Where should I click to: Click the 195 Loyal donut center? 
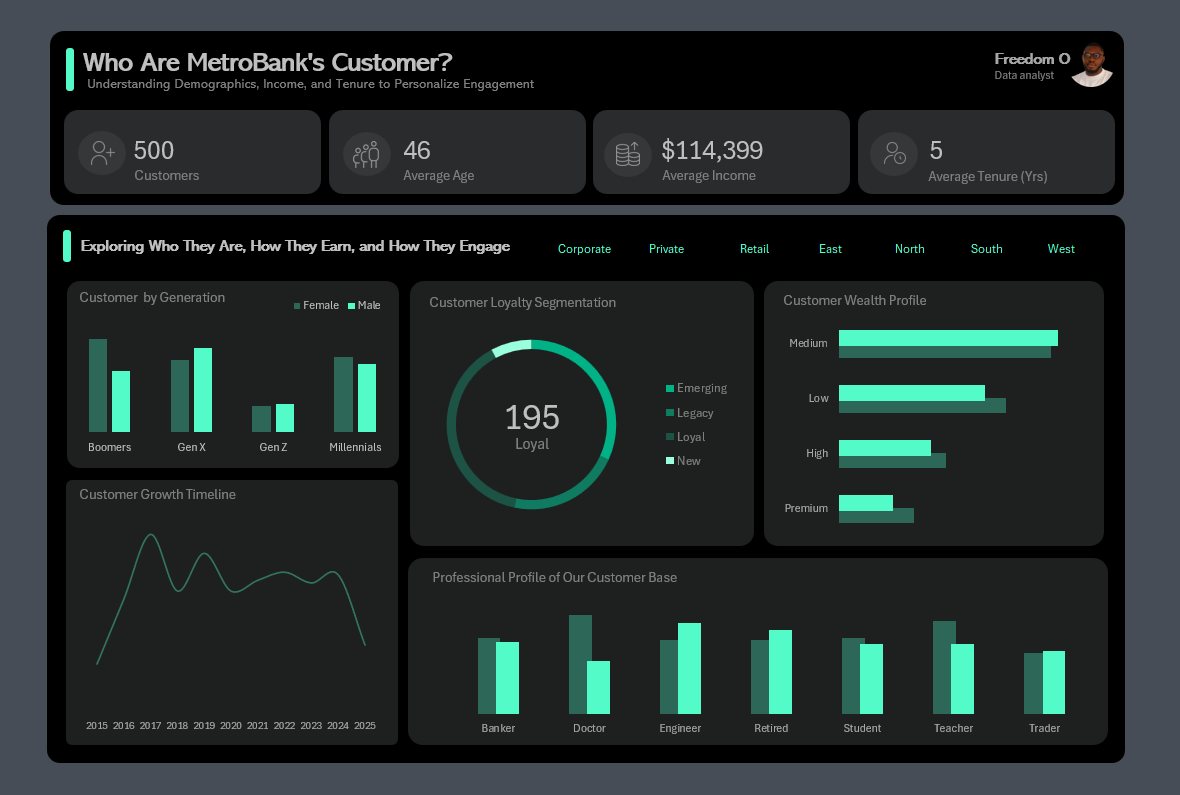pos(531,426)
